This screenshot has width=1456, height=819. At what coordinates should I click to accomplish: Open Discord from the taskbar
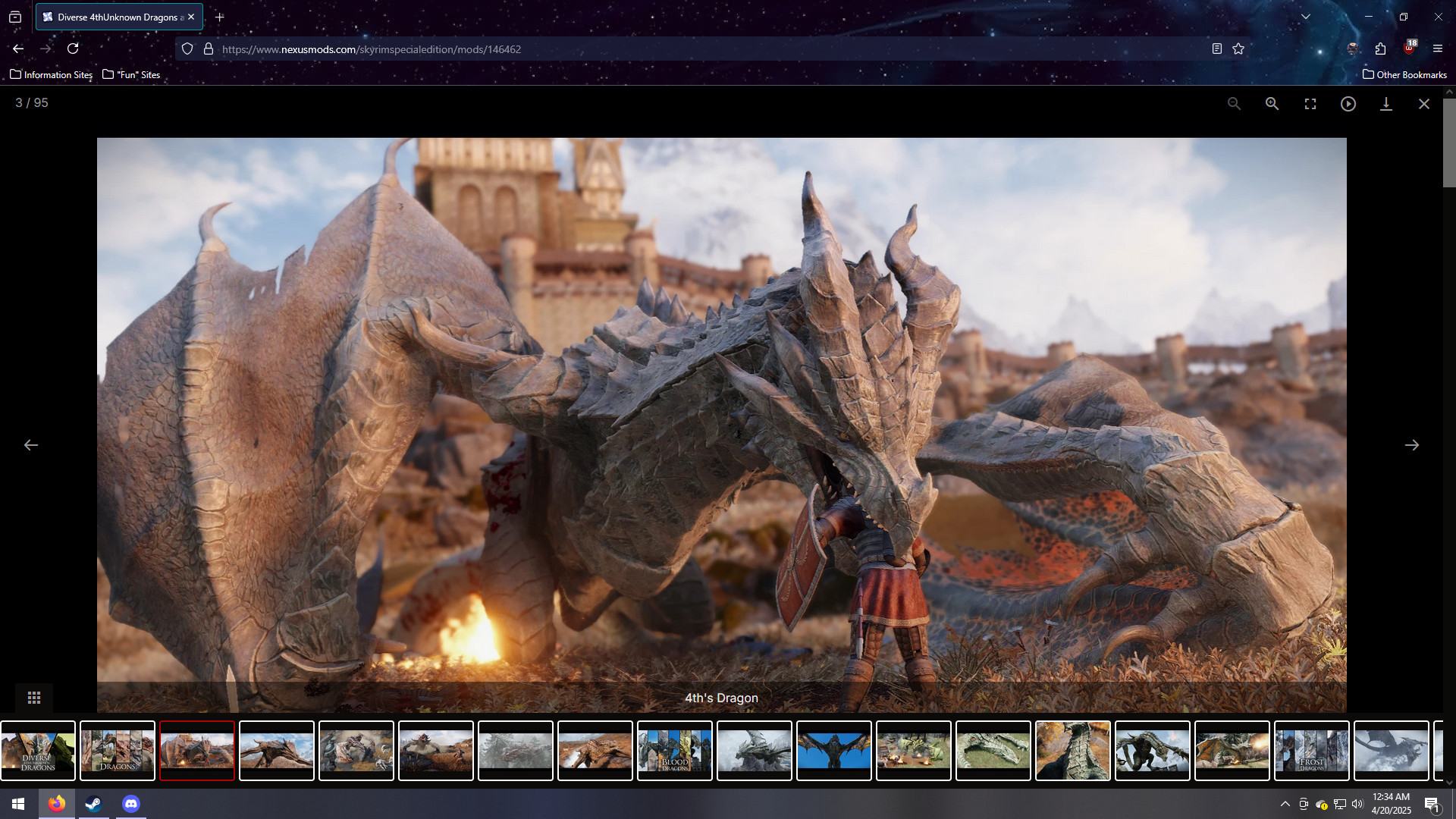[131, 804]
